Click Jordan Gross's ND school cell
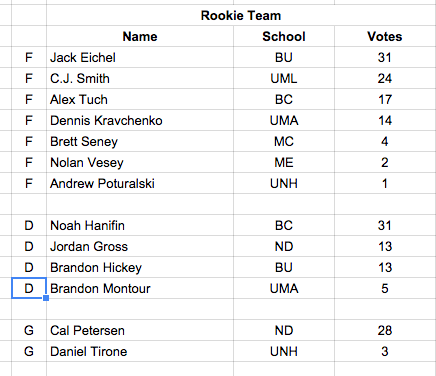This screenshot has height=376, width=436. tap(284, 246)
